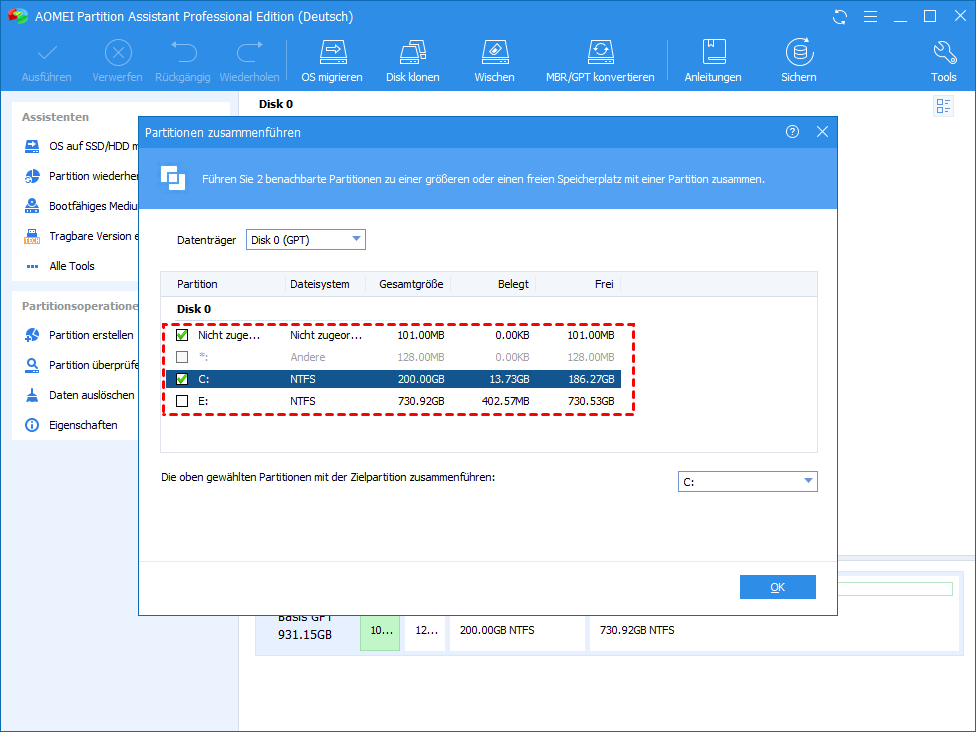Open Partition wiederherstellen wizard

pyautogui.click(x=80, y=176)
